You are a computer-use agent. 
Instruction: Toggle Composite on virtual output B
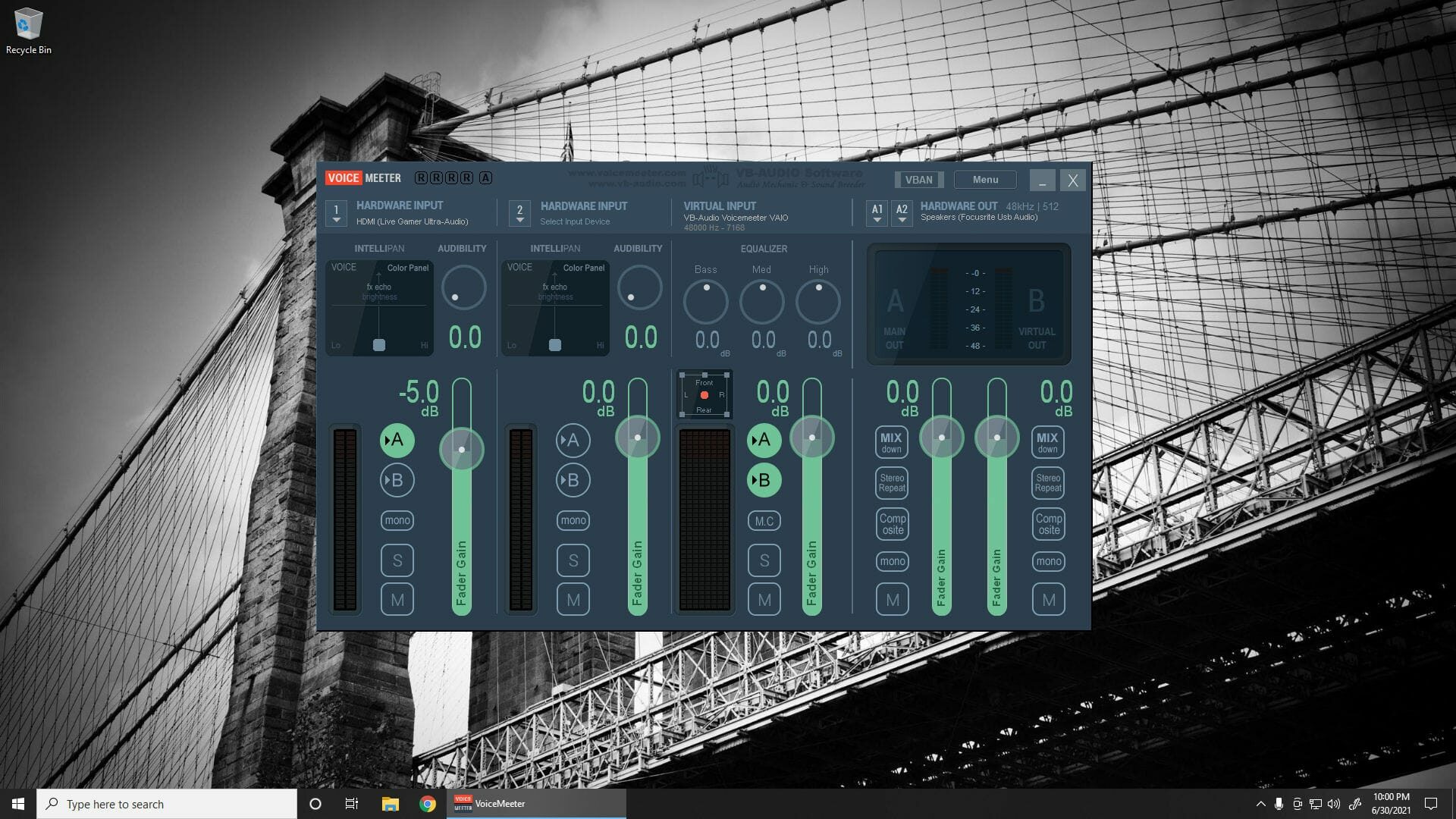(x=1049, y=523)
